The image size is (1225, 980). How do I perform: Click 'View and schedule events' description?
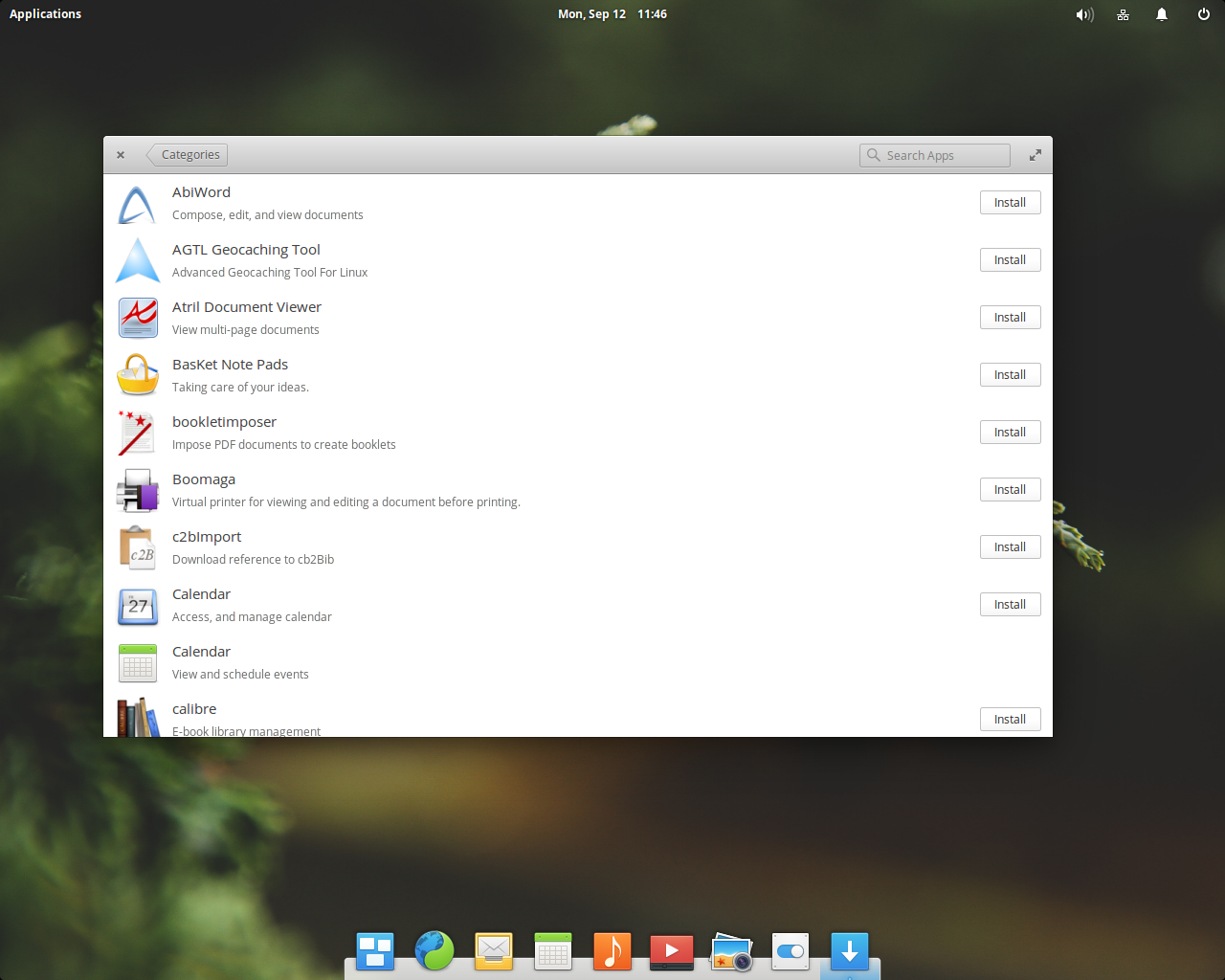click(240, 675)
